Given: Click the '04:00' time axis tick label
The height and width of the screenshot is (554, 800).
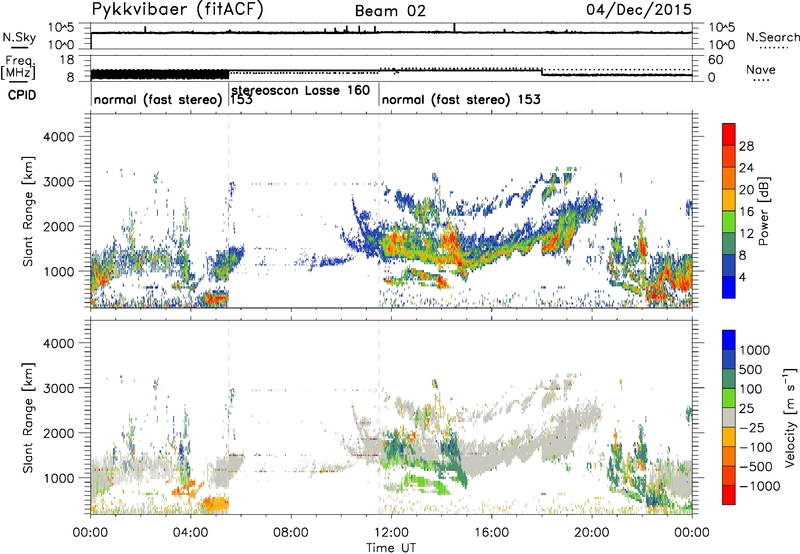Looking at the screenshot, I should tap(191, 533).
